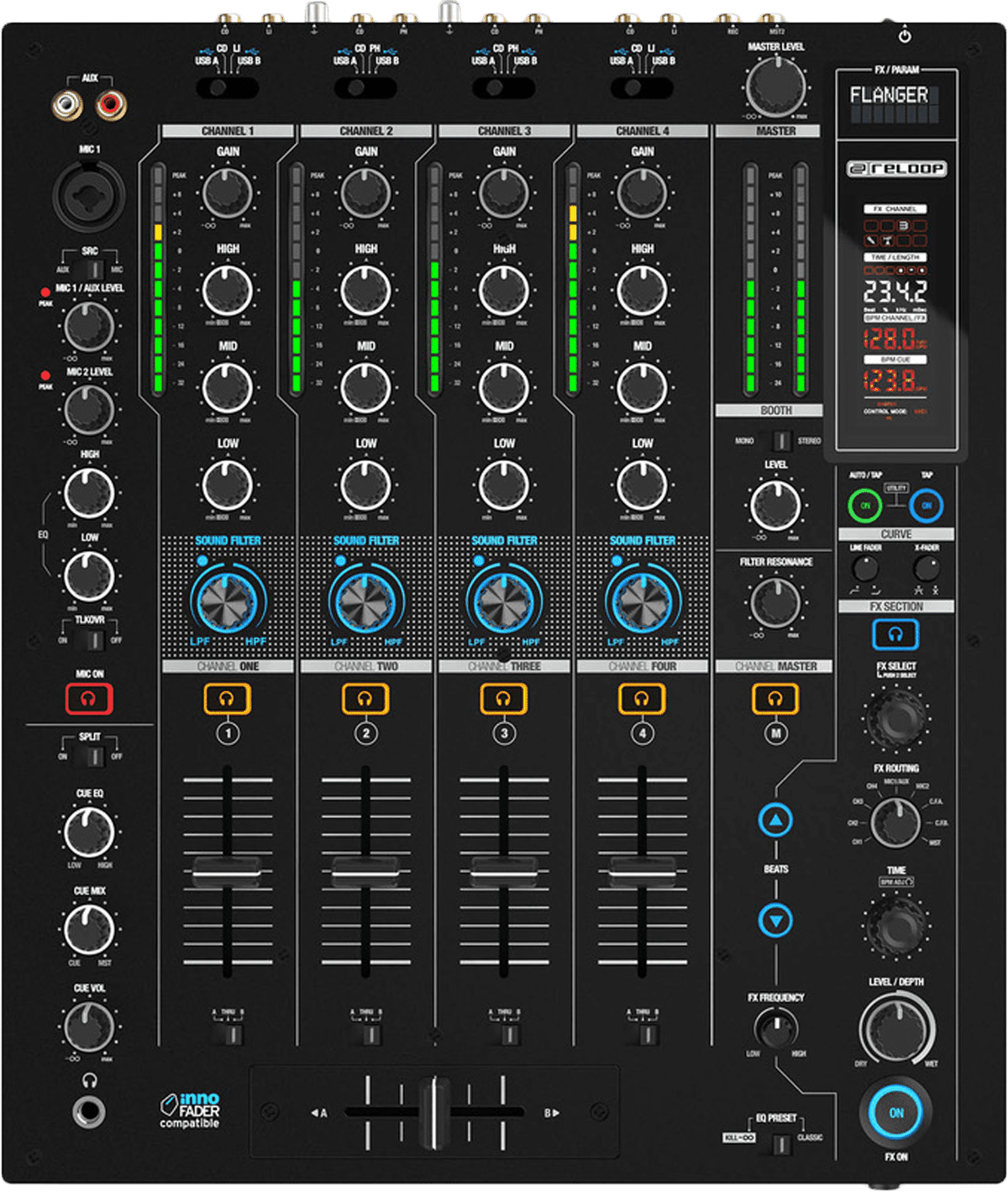Turn the TLKOVR switch to OFF
The image size is (1008, 1192).
101,640
